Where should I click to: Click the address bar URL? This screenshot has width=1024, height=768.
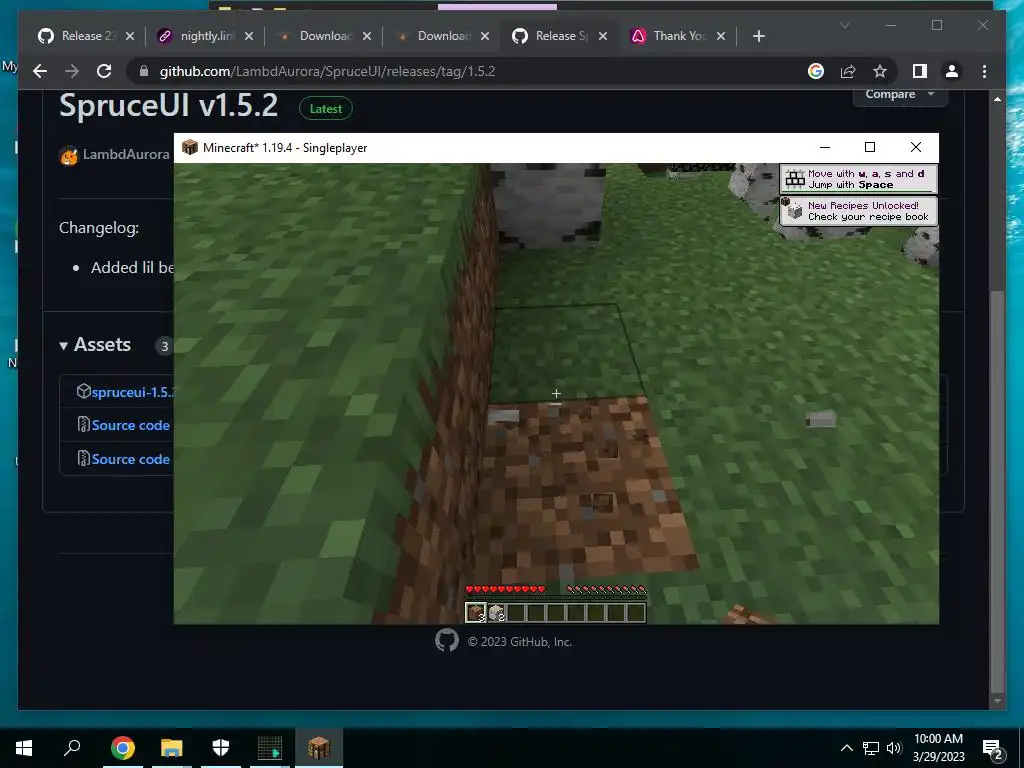point(327,71)
